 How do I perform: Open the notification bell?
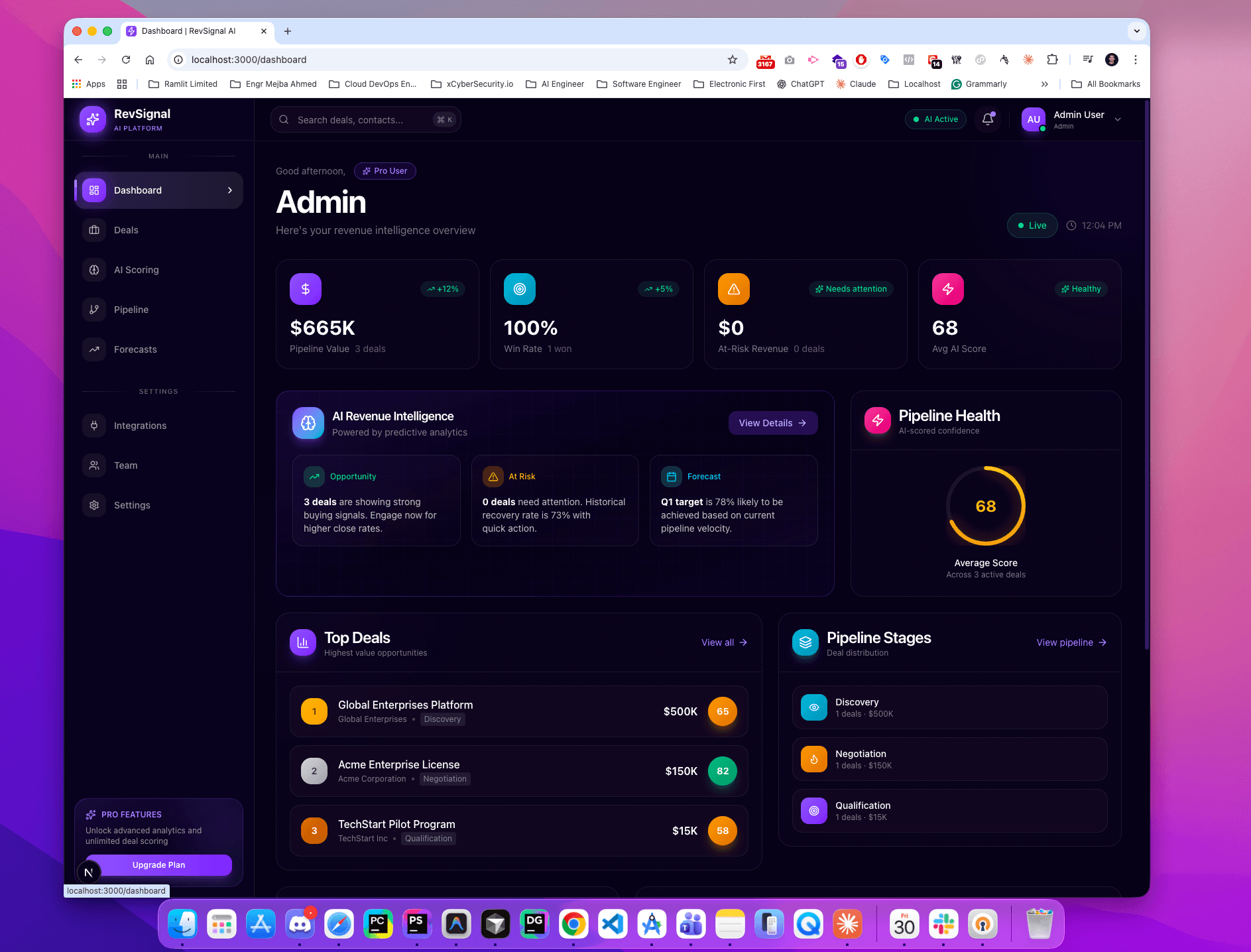click(987, 119)
